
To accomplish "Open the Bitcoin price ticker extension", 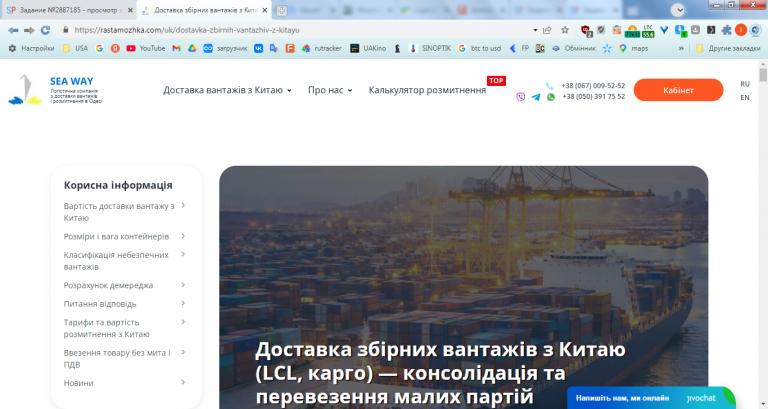I will click(632, 31).
